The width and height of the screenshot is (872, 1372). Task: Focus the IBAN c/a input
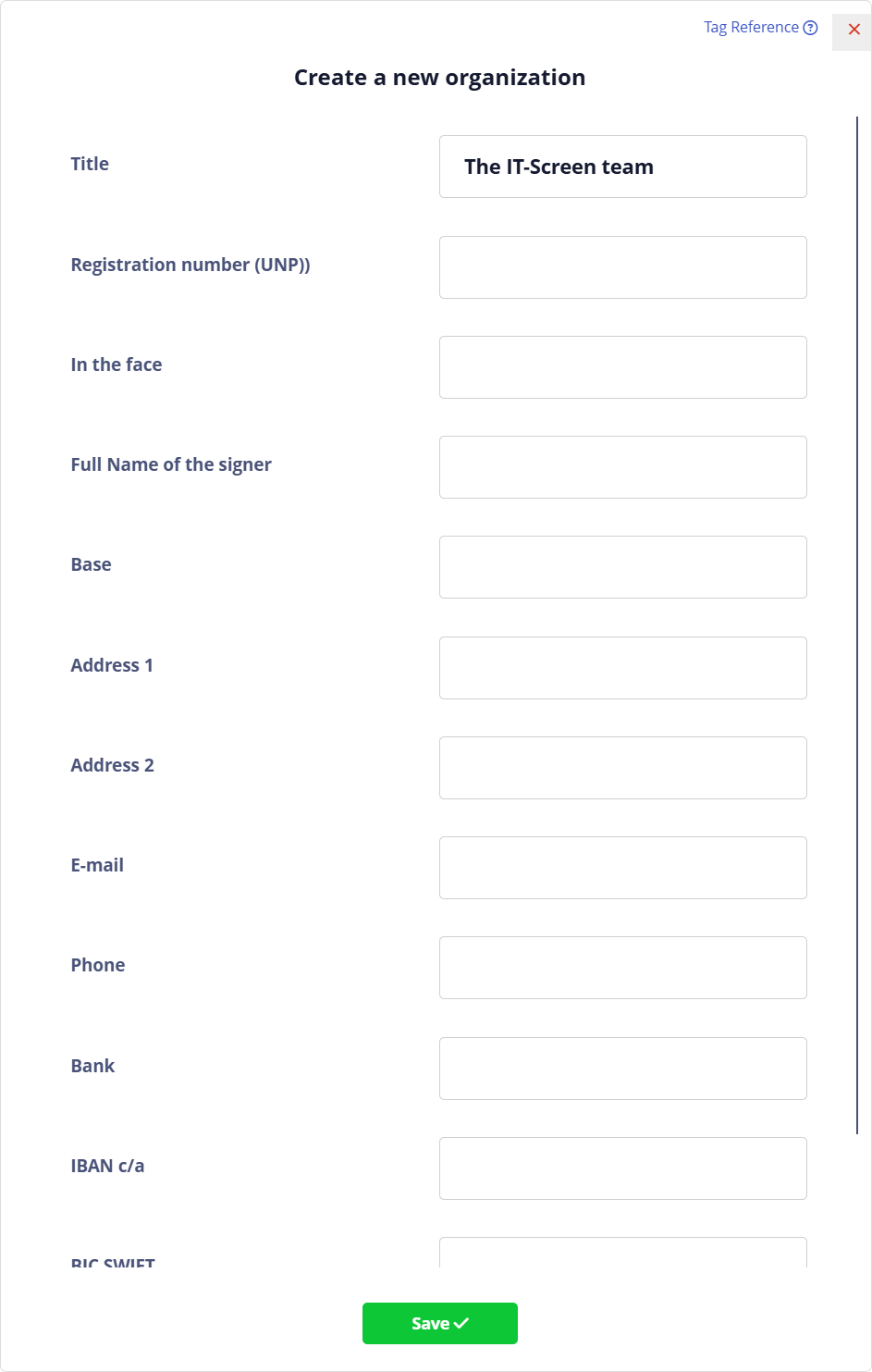point(623,1168)
